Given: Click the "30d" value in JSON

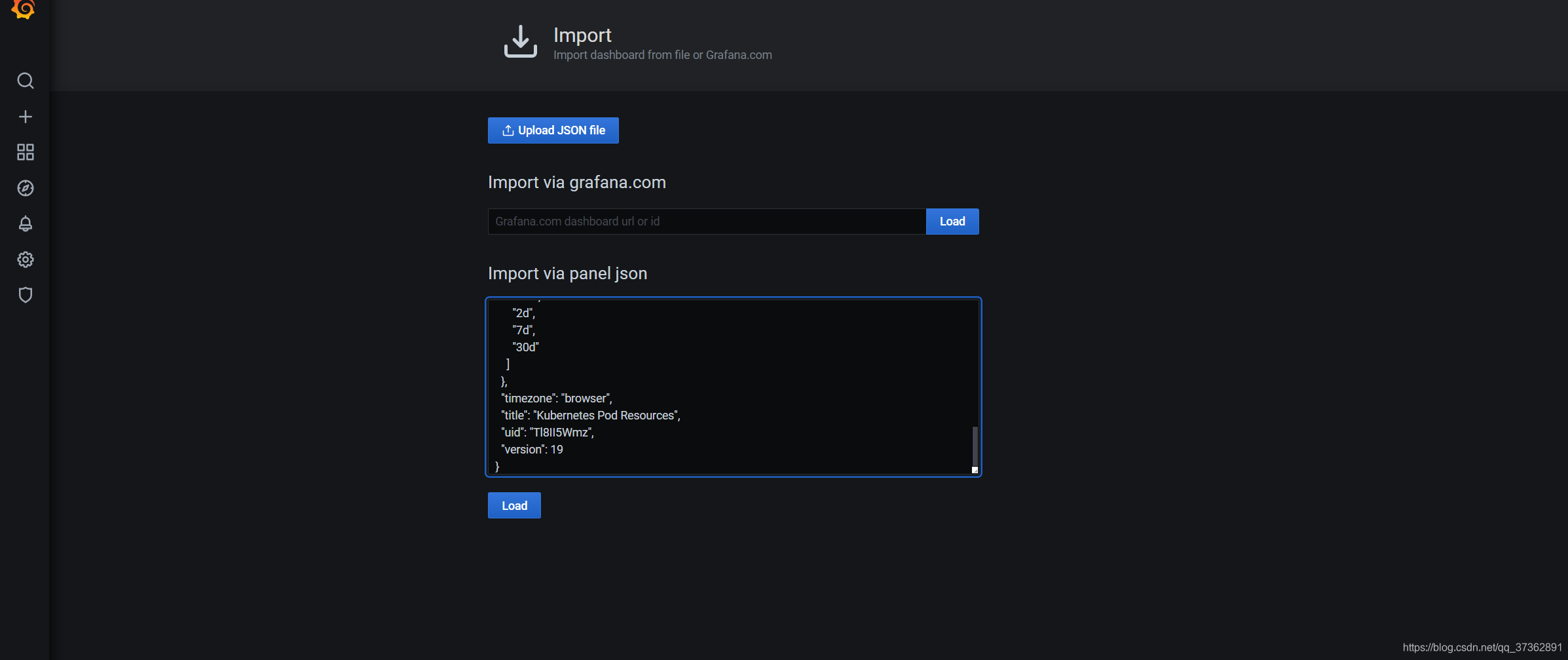Looking at the screenshot, I should click(525, 347).
